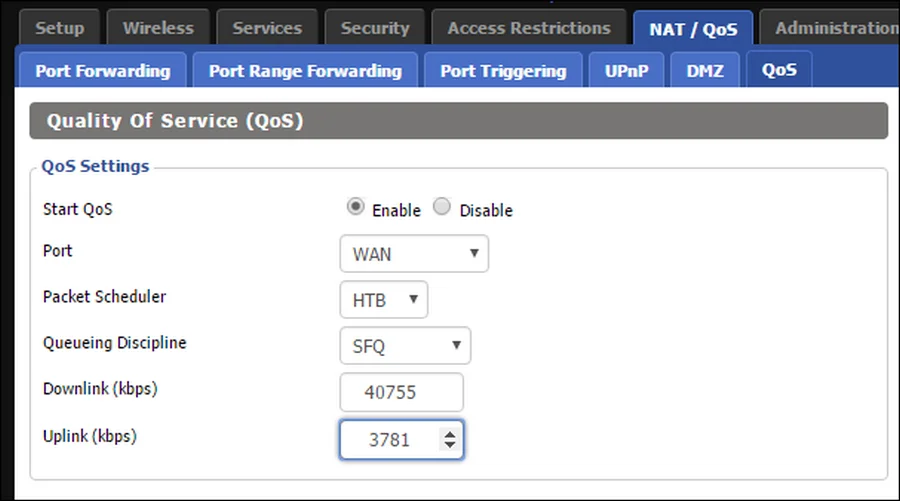Screen dimensions: 900x501
Task: Switch to Access Restrictions tab
Action: point(529,28)
